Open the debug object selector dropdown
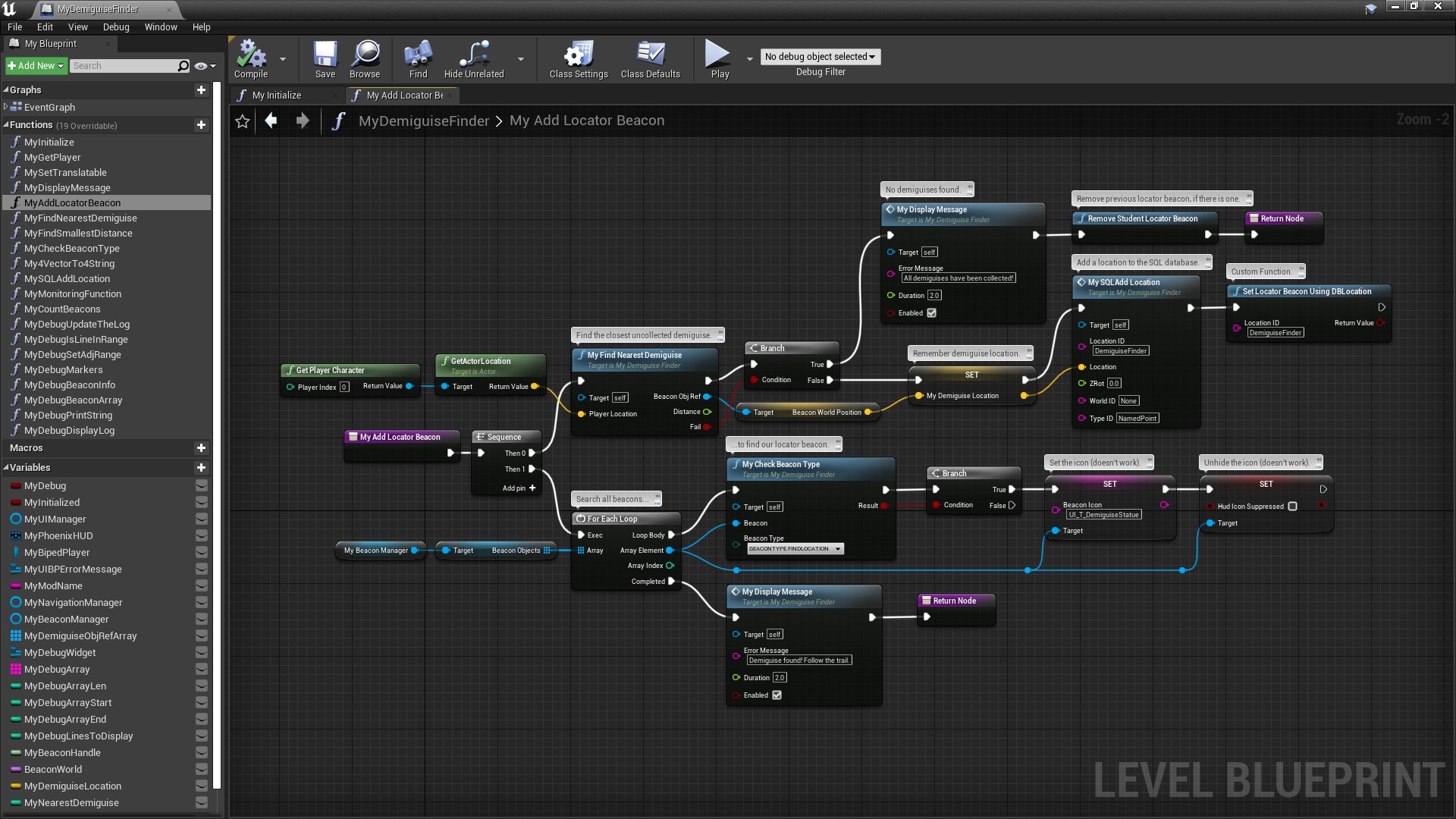This screenshot has height=819, width=1456. coord(820,57)
